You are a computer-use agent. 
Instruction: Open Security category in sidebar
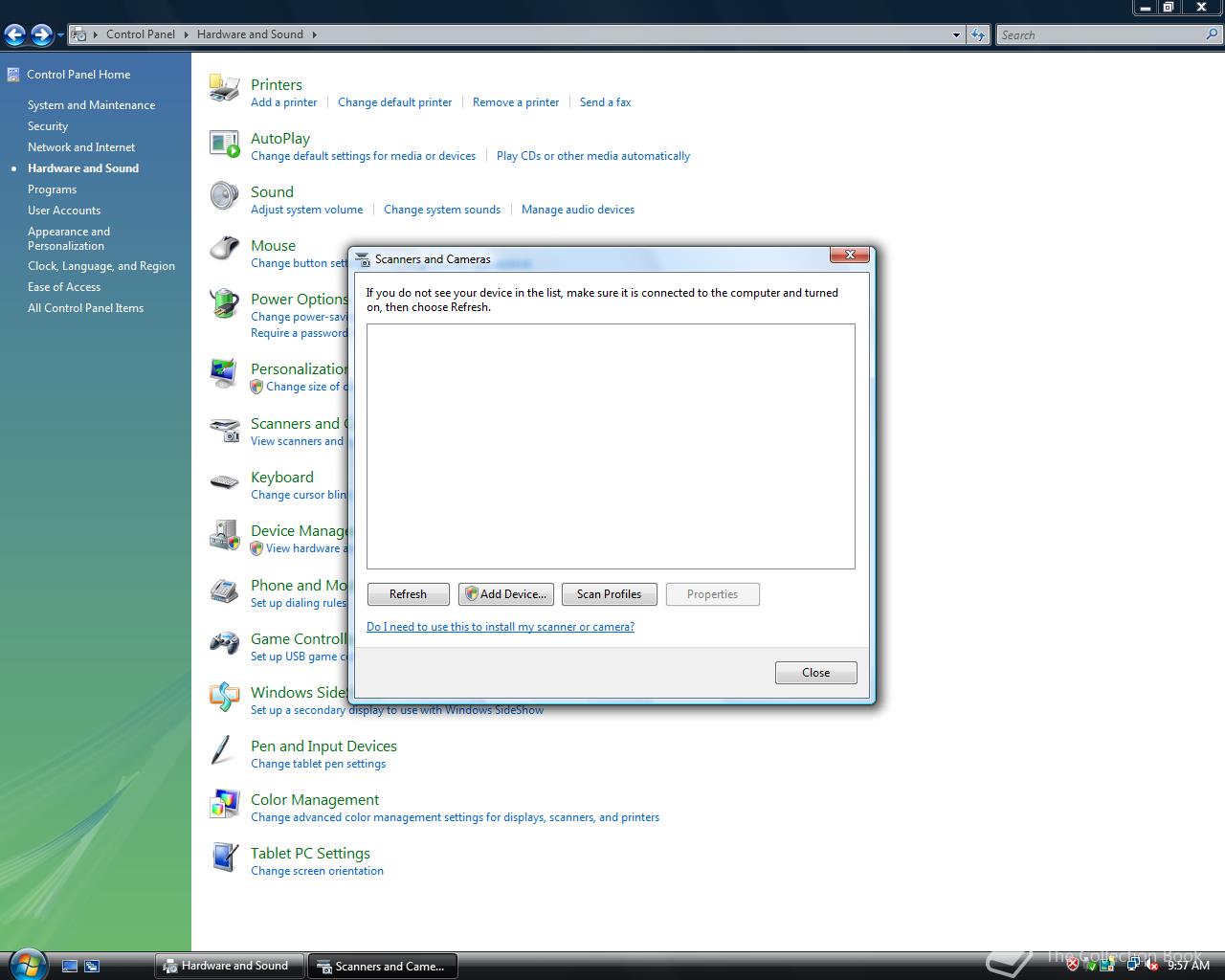pos(48,126)
